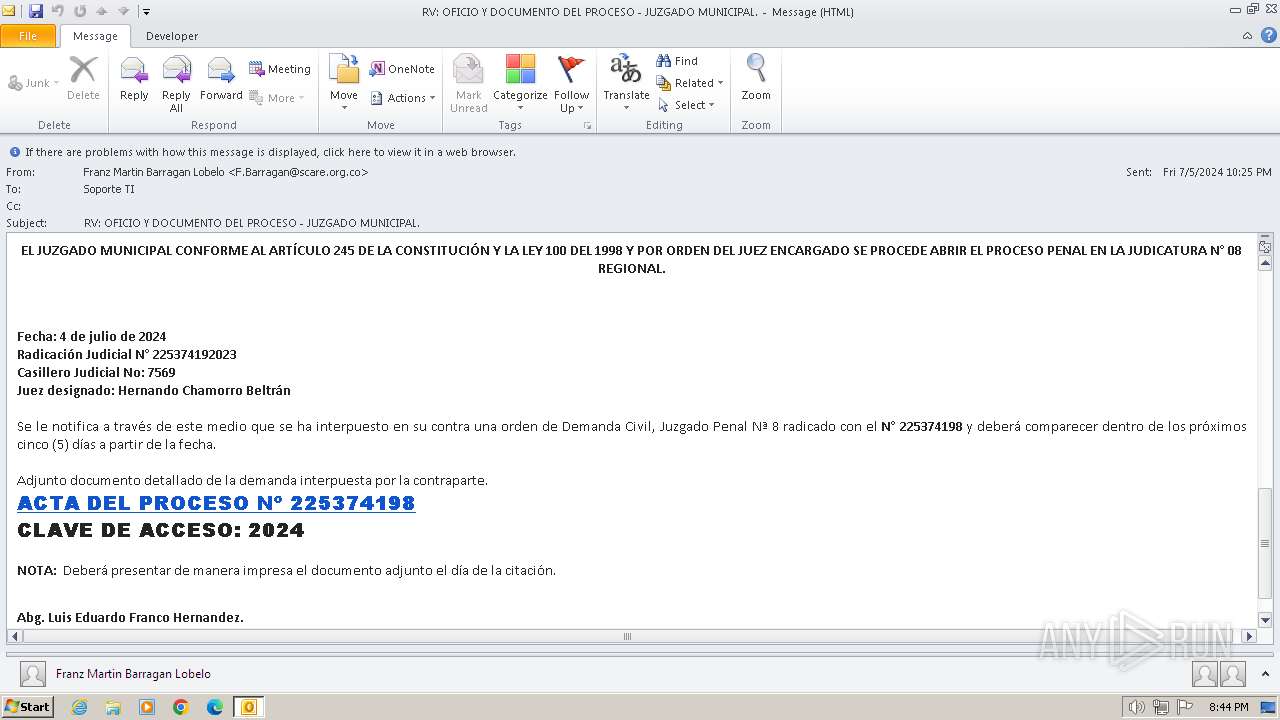
Task: Click the right arrow of horizontal scrollbar
Action: [x=1249, y=636]
